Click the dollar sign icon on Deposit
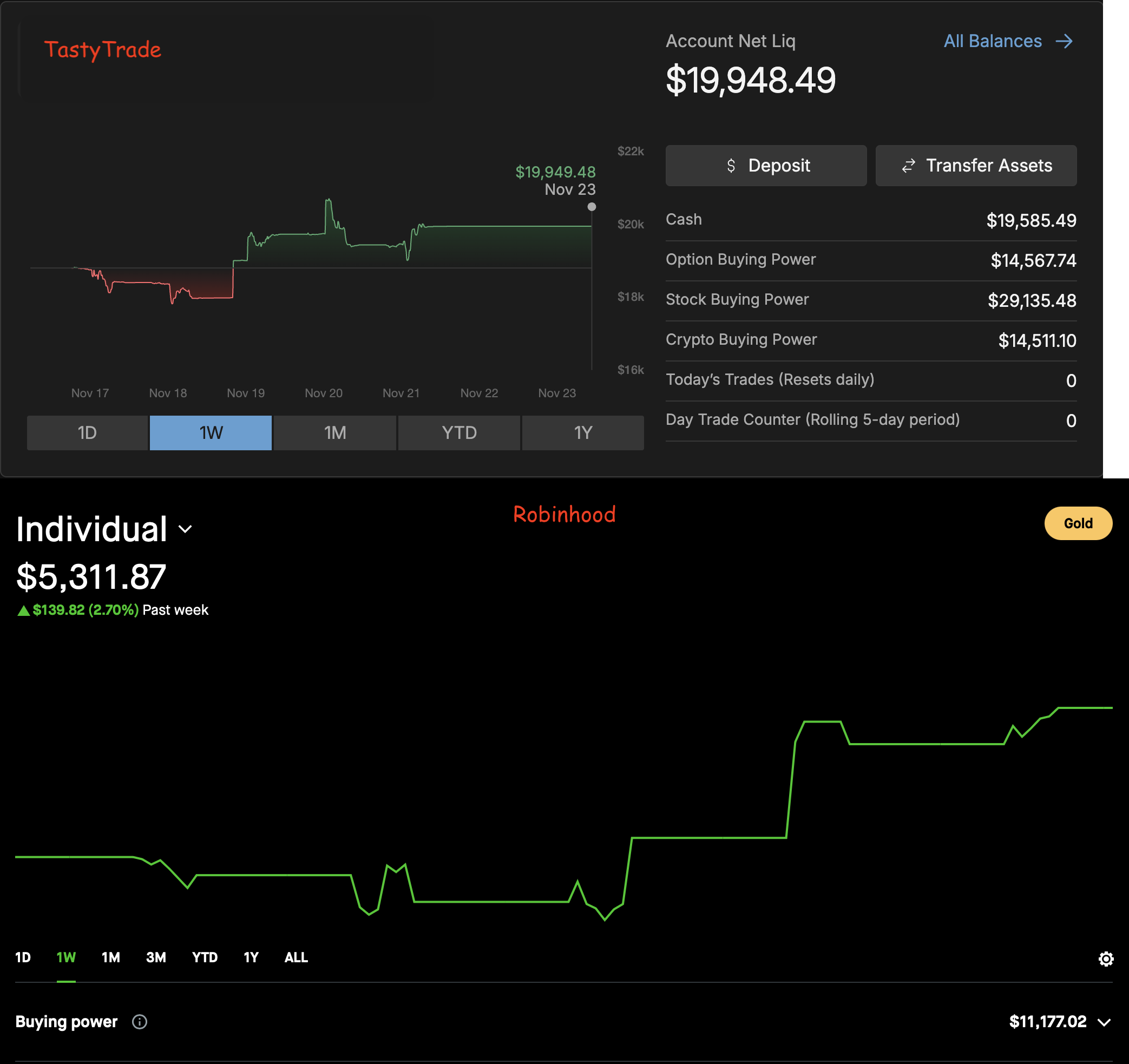Viewport: 1129px width, 1064px height. point(731,166)
